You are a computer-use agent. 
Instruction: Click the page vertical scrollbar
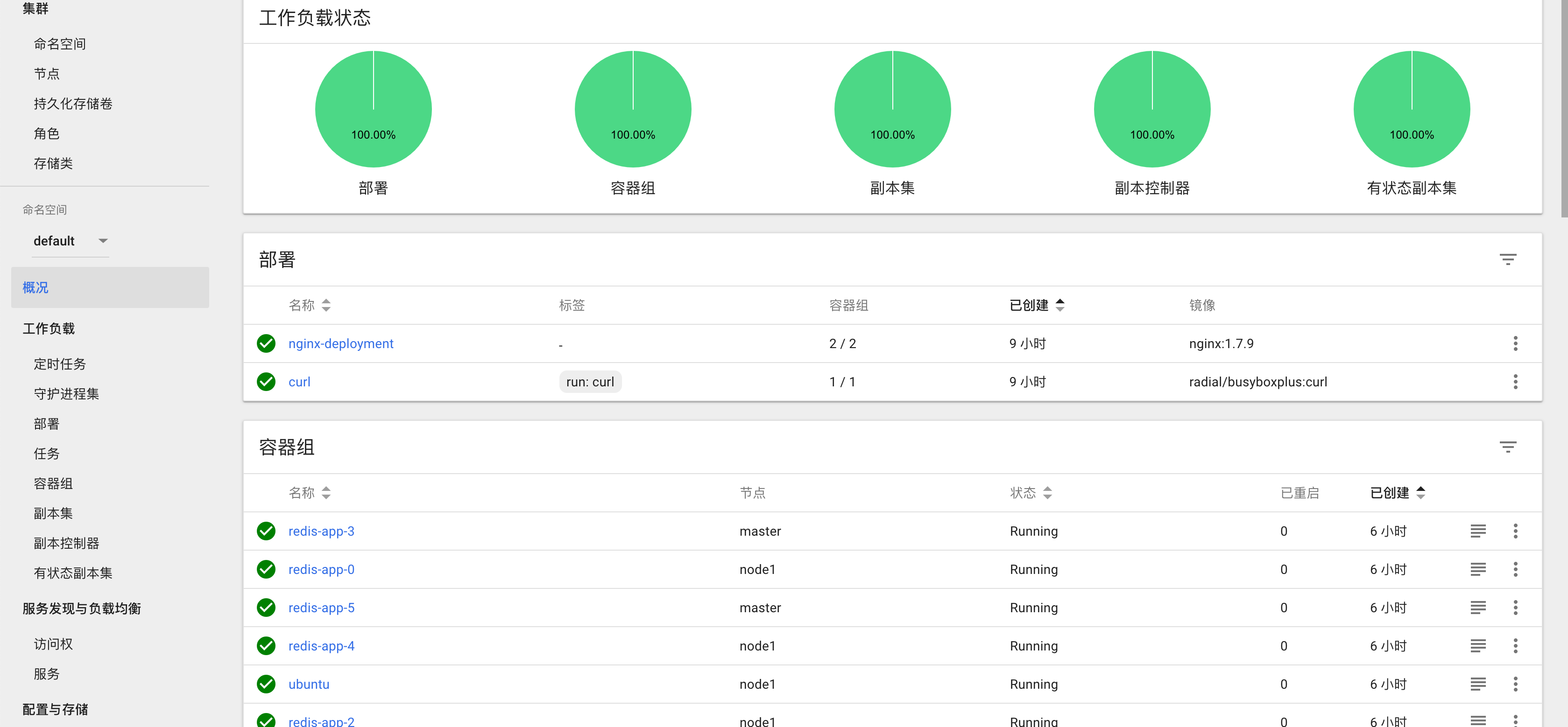(x=1564, y=108)
